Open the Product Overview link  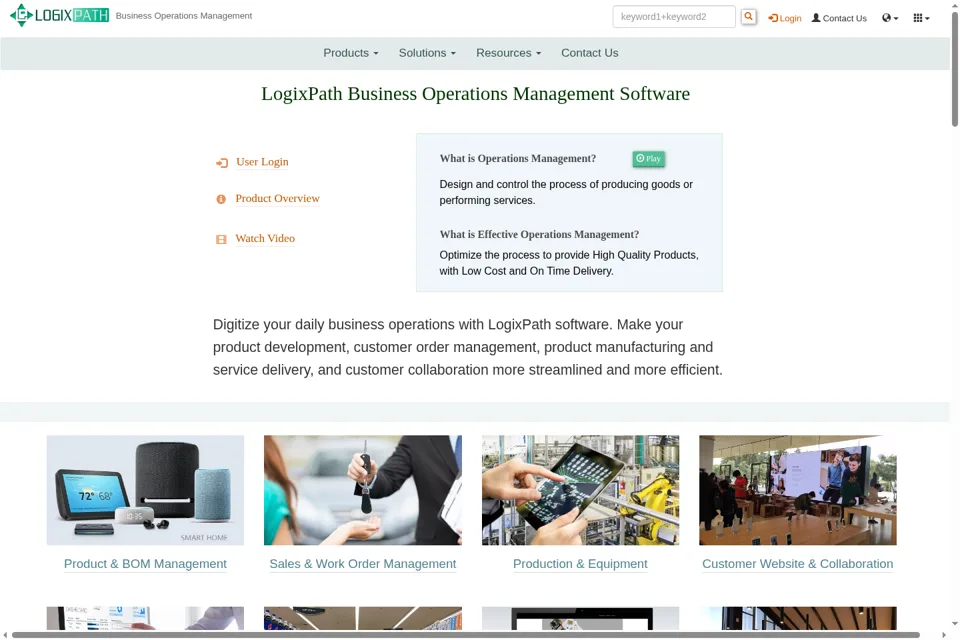pos(277,198)
